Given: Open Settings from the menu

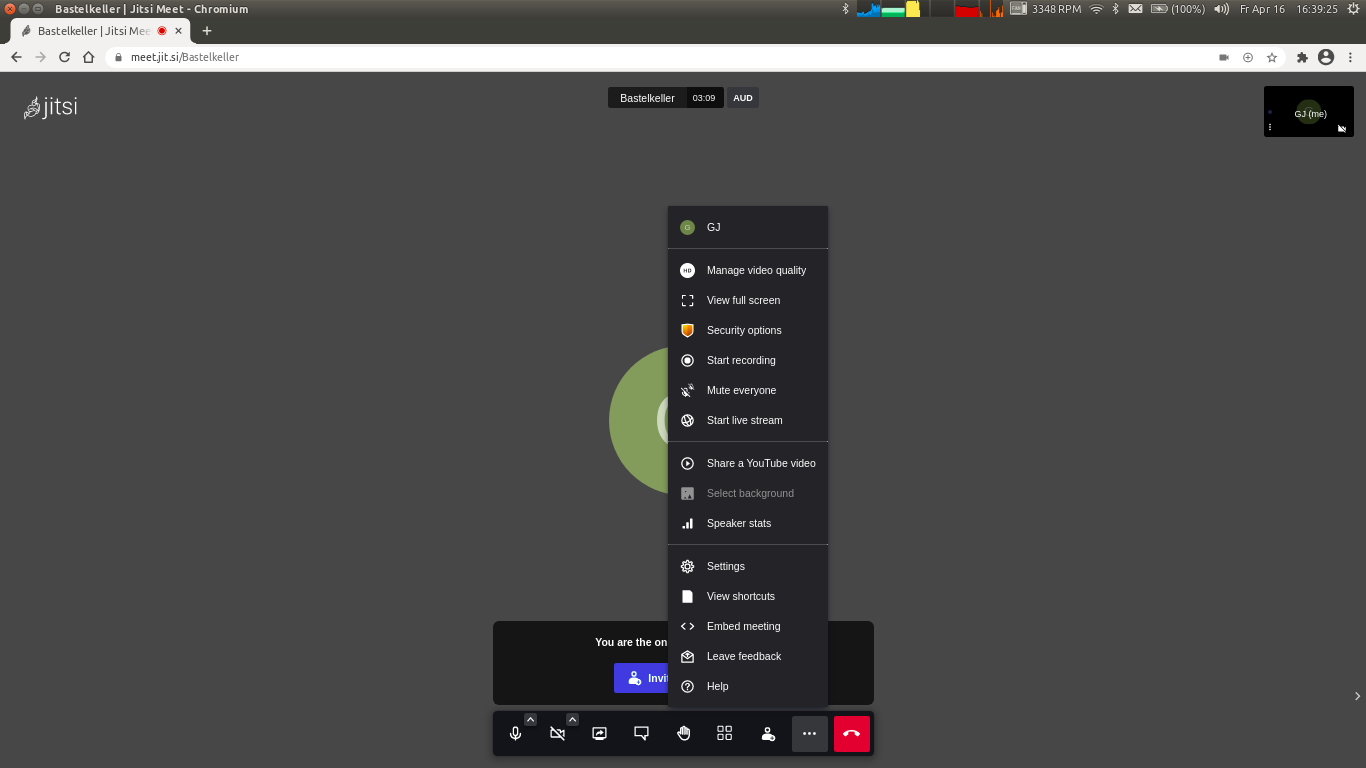Looking at the screenshot, I should [x=725, y=566].
